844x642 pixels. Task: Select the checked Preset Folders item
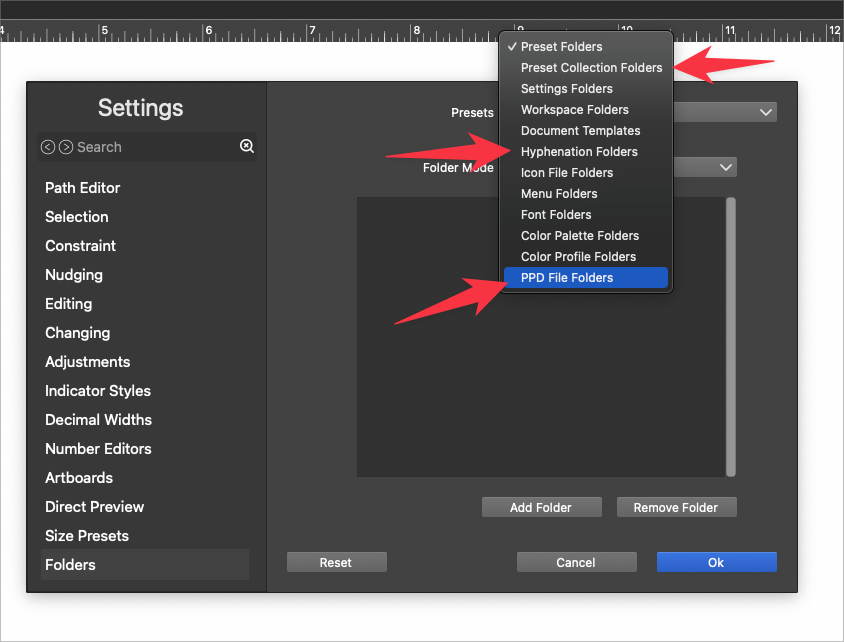[561, 47]
